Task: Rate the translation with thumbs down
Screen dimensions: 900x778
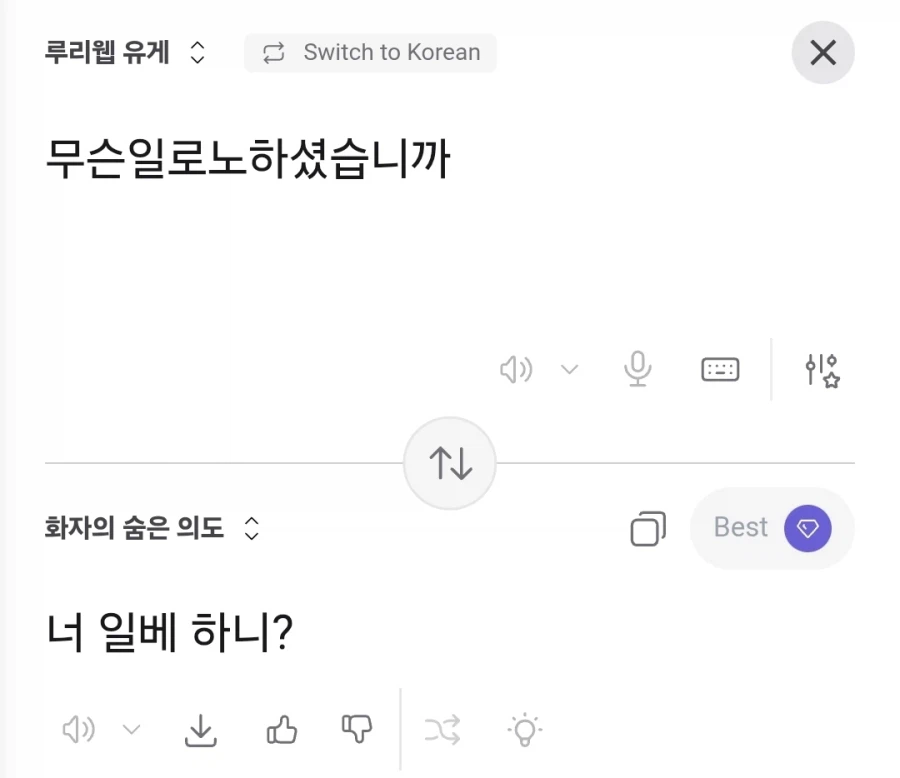Action: point(355,729)
